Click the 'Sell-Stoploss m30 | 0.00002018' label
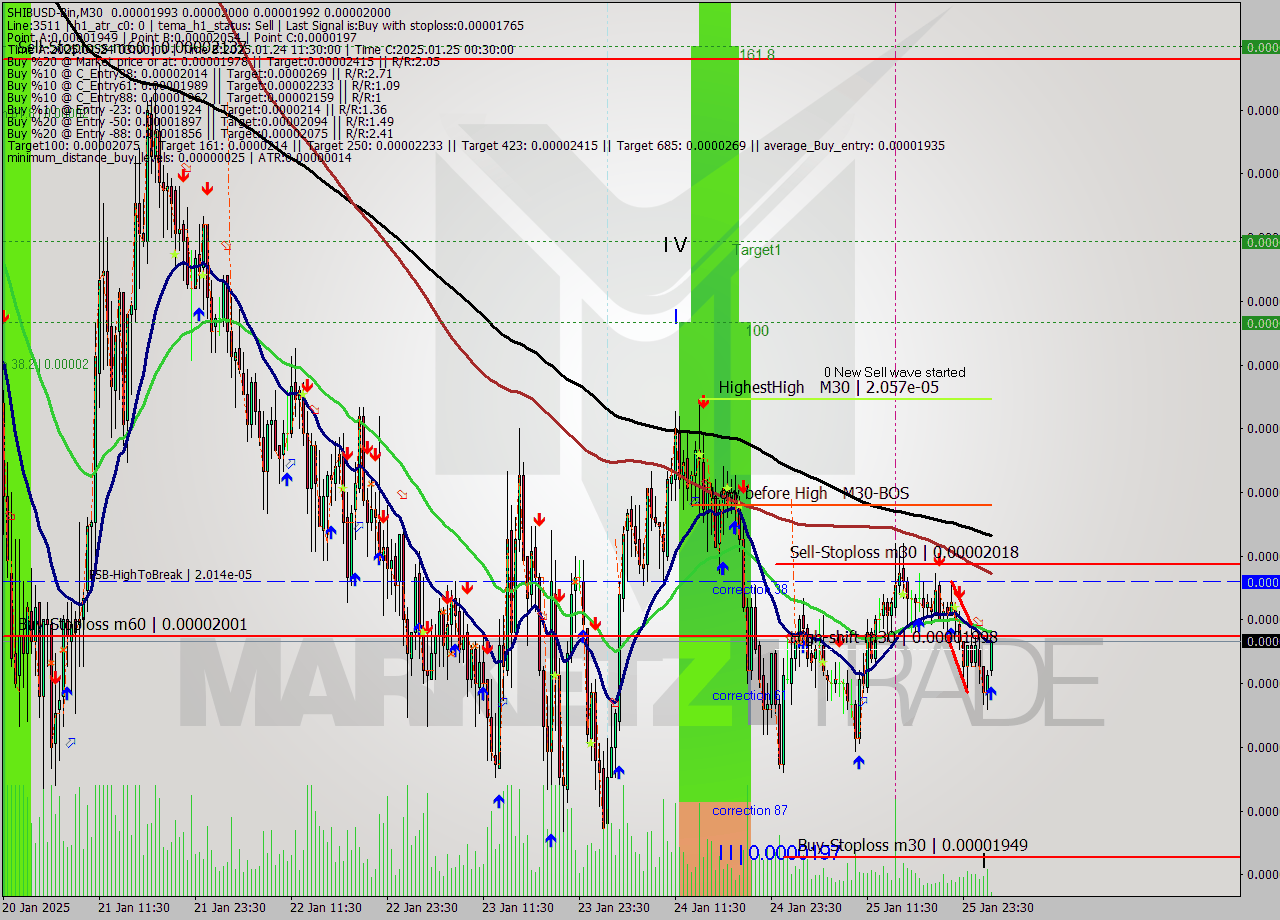 tap(904, 552)
